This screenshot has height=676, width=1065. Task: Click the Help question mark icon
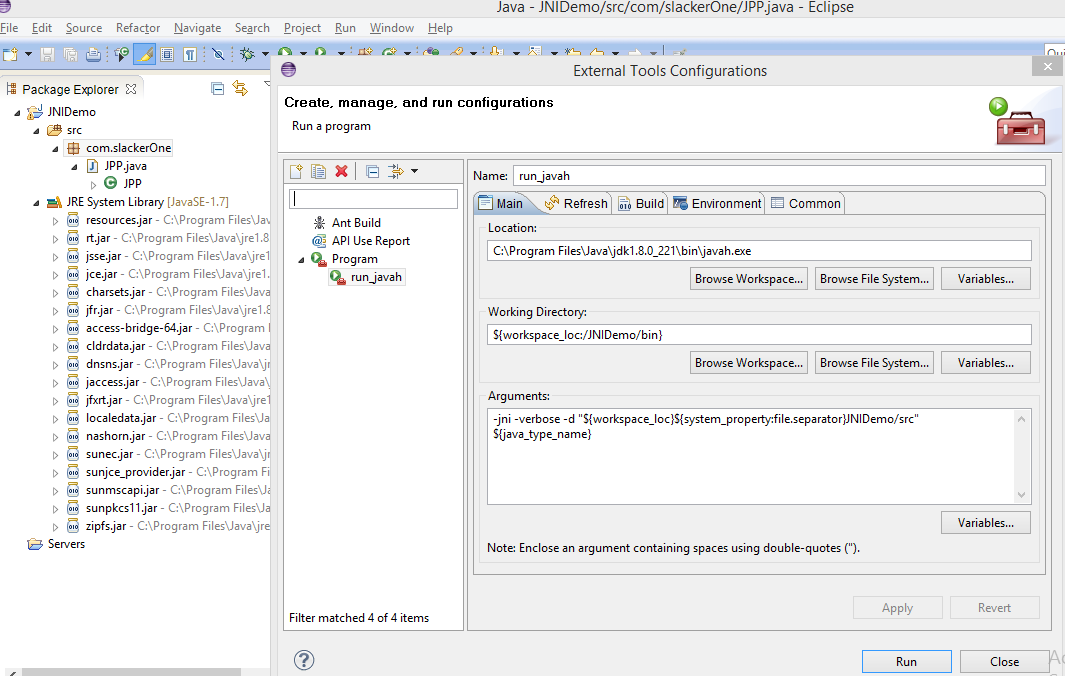click(x=304, y=660)
